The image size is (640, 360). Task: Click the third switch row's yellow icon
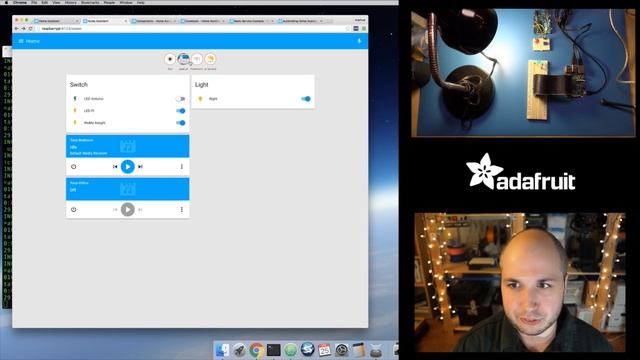[75, 122]
